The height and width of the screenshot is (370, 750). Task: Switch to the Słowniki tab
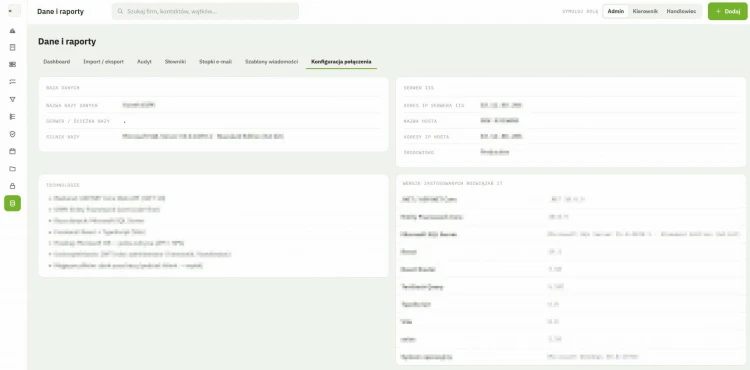[175, 62]
